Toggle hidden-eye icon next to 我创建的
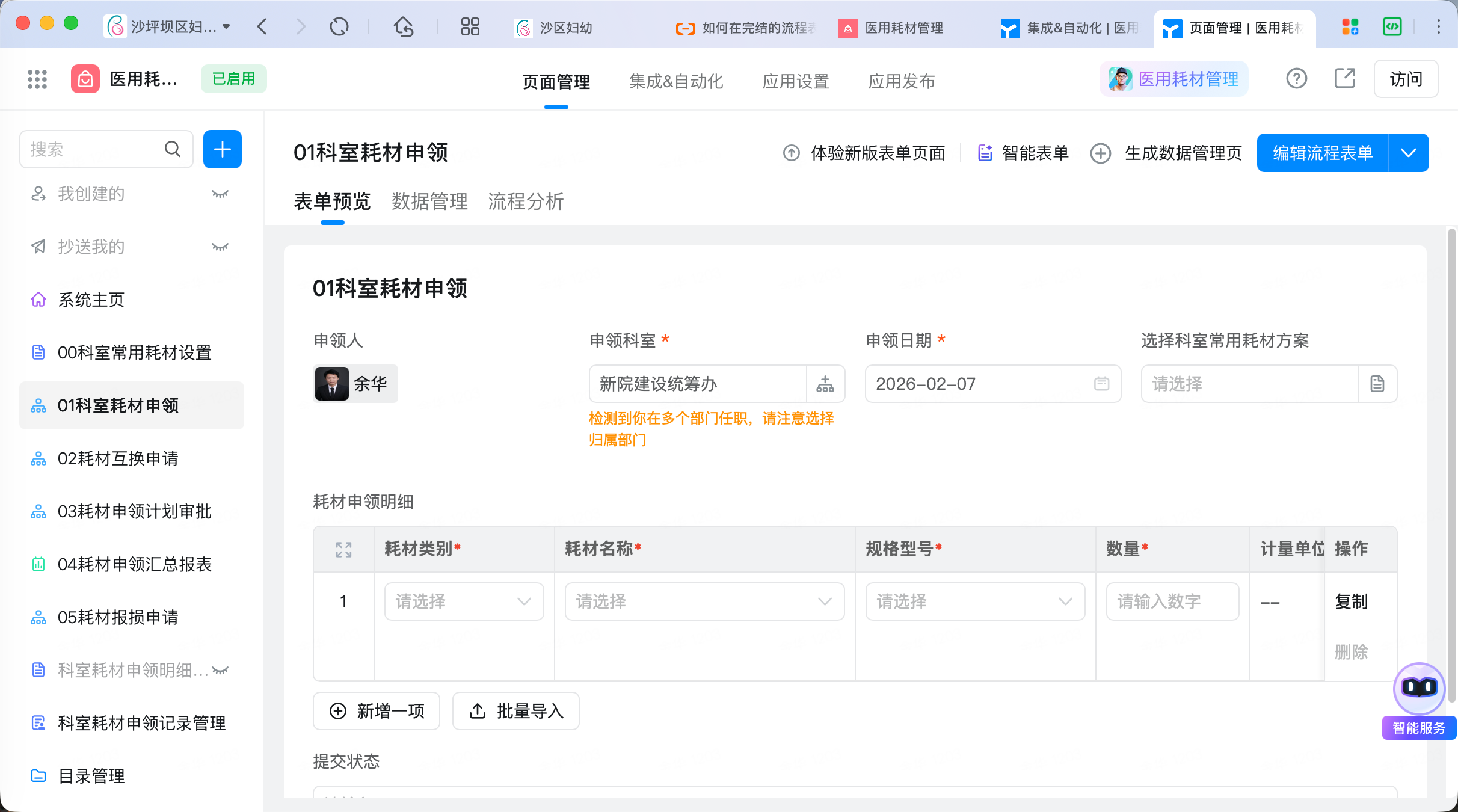This screenshot has width=1458, height=812. pyautogui.click(x=220, y=194)
